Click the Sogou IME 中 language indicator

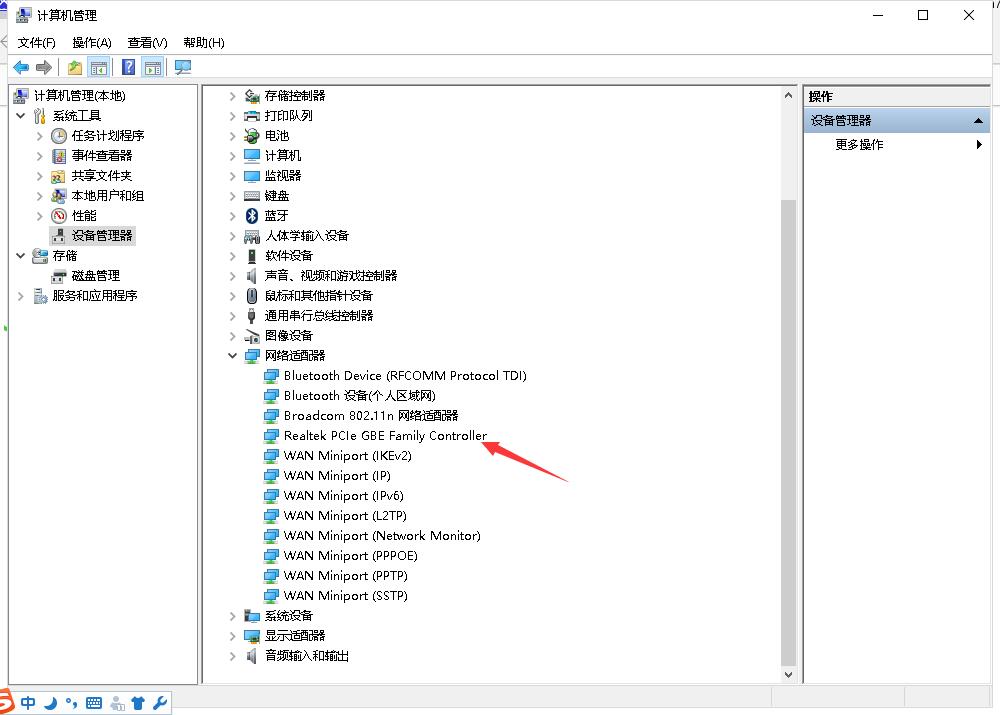pos(28,703)
